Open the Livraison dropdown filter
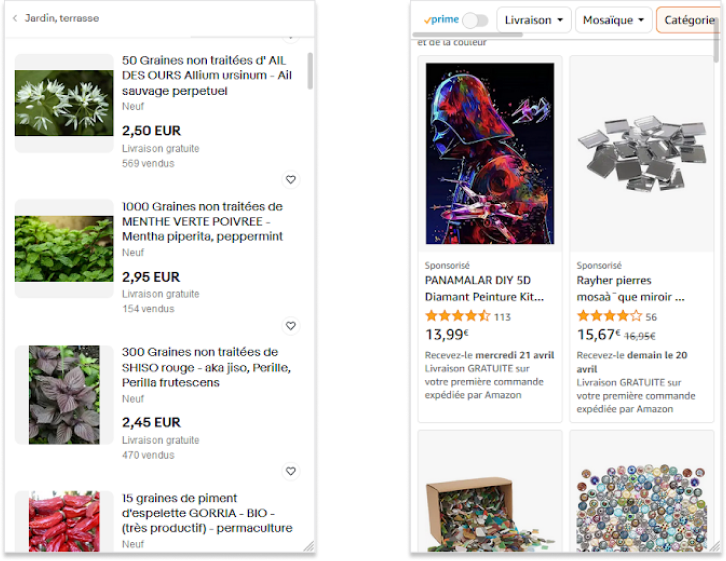The image size is (726, 561). click(x=534, y=20)
